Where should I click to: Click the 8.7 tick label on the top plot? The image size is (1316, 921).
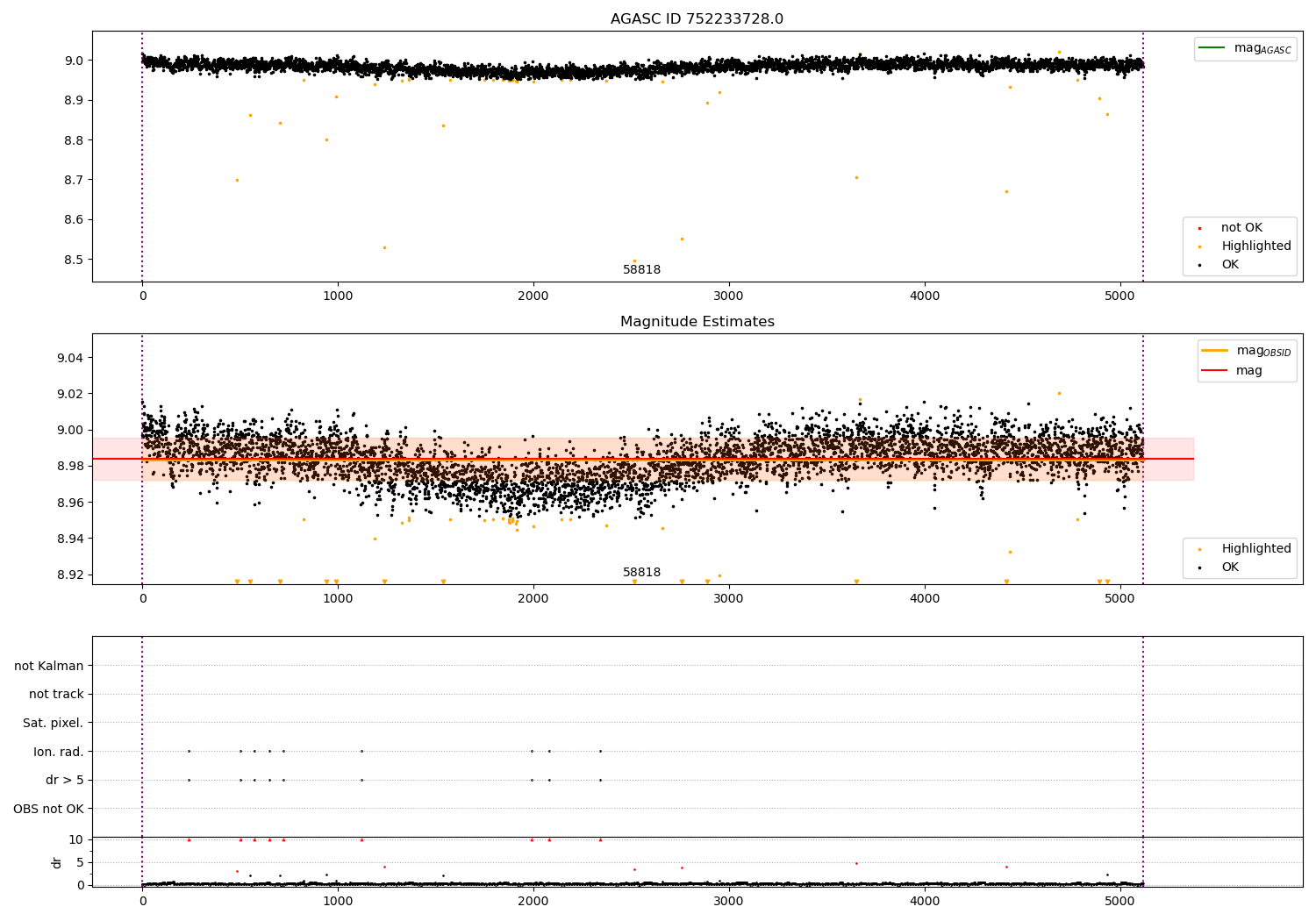point(75,181)
